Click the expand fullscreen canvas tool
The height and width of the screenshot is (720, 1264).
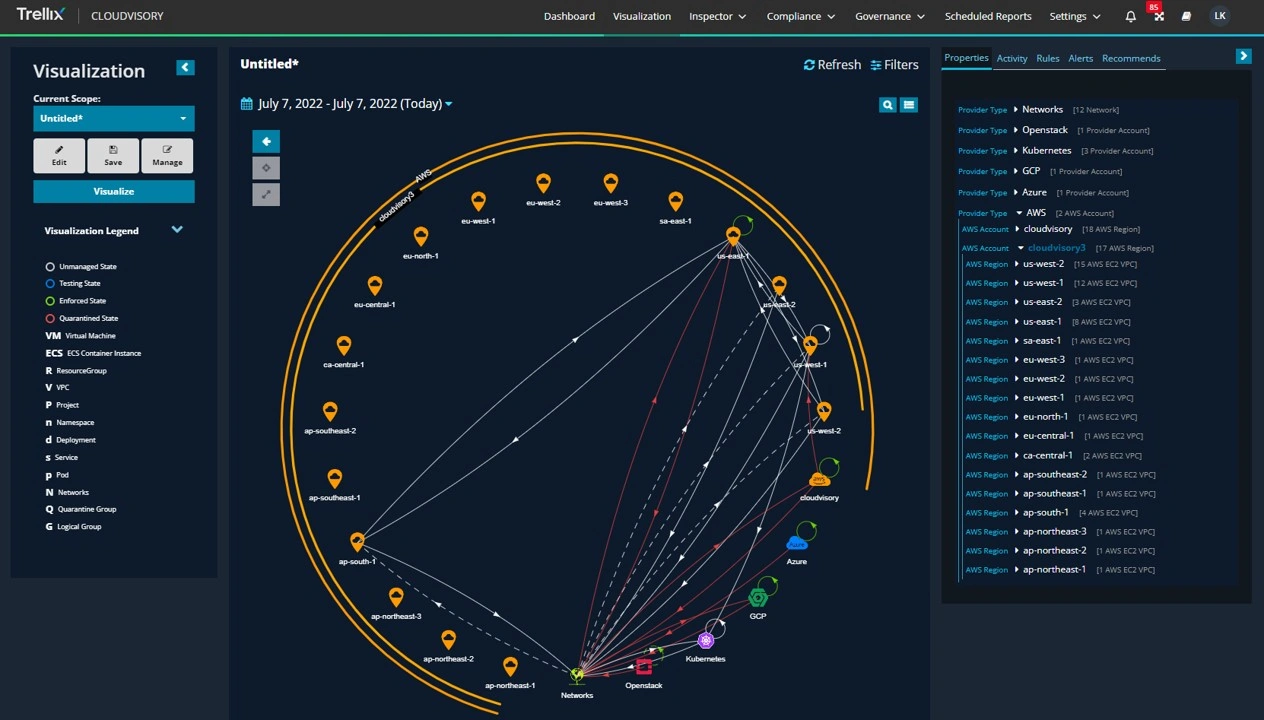(x=266, y=195)
